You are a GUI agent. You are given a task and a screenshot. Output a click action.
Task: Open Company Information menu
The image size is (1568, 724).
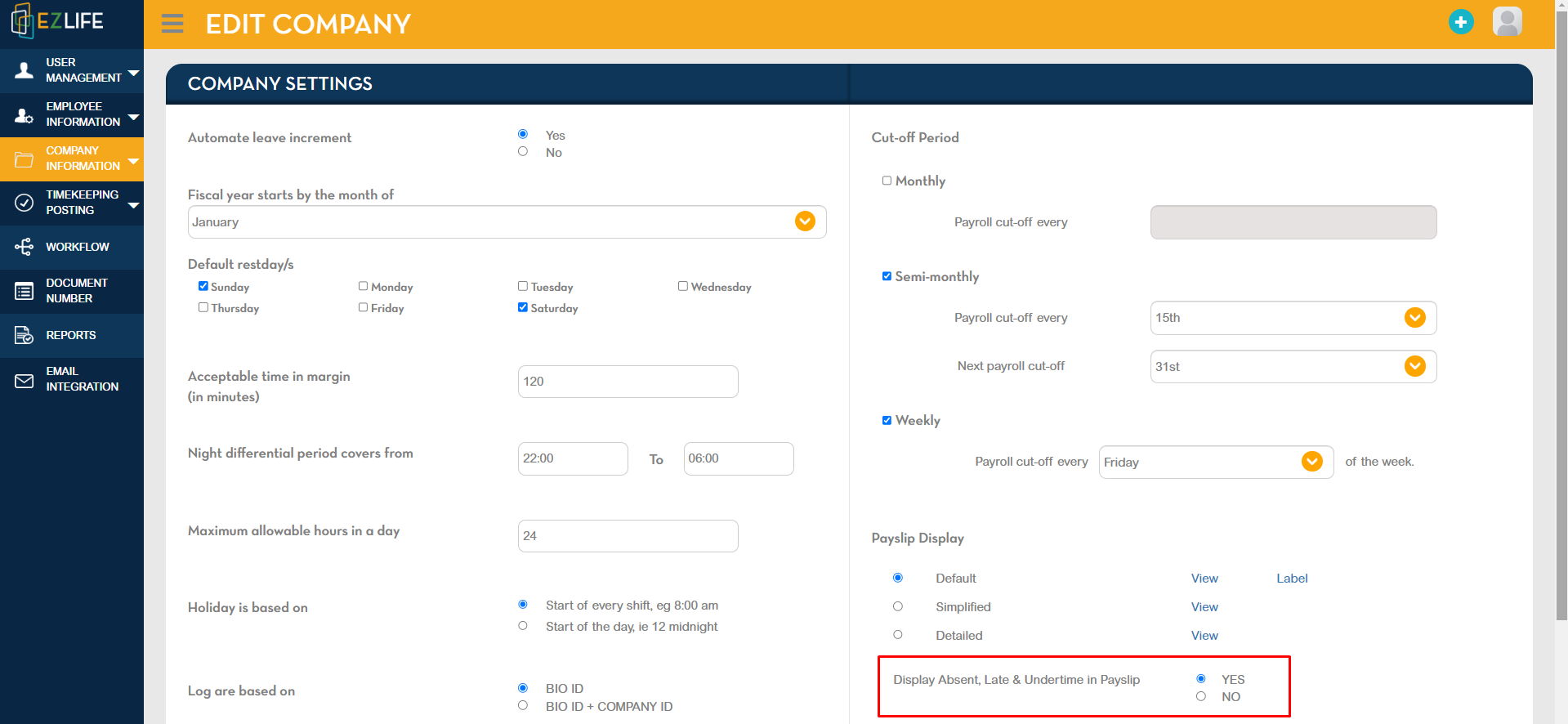coord(72,159)
